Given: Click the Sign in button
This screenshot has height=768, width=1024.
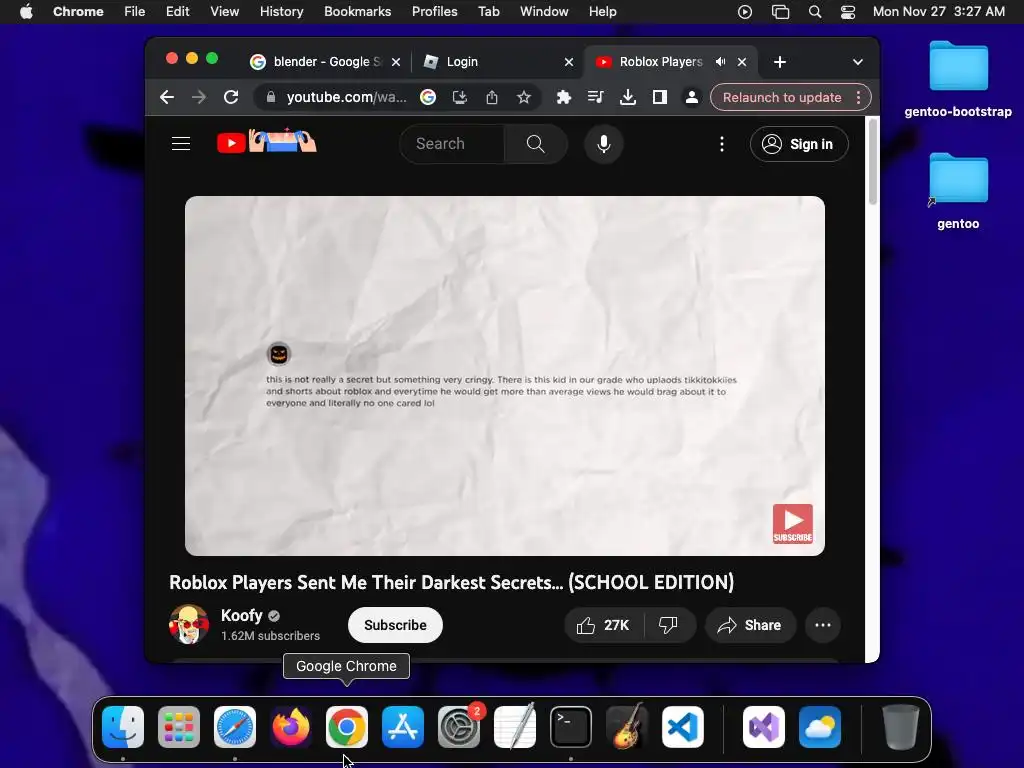Looking at the screenshot, I should 799,144.
